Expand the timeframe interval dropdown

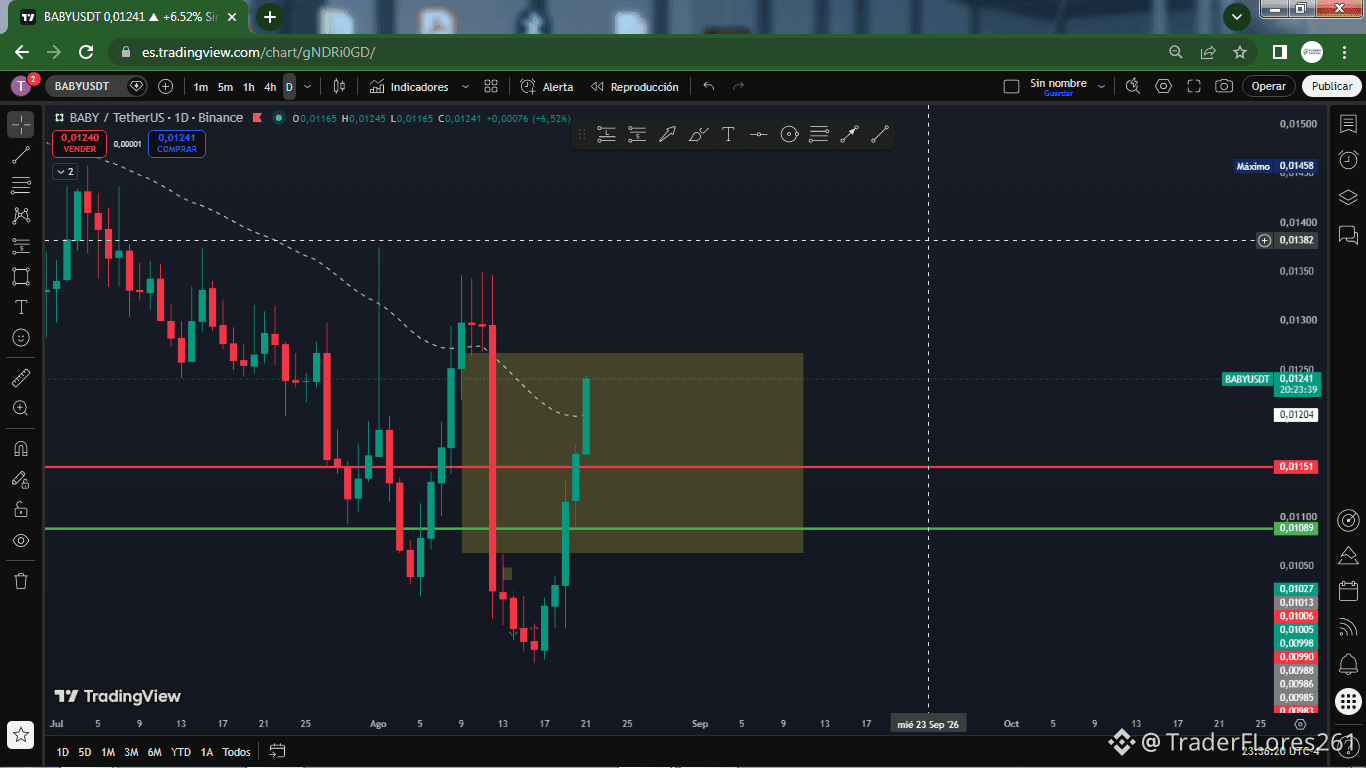click(307, 87)
